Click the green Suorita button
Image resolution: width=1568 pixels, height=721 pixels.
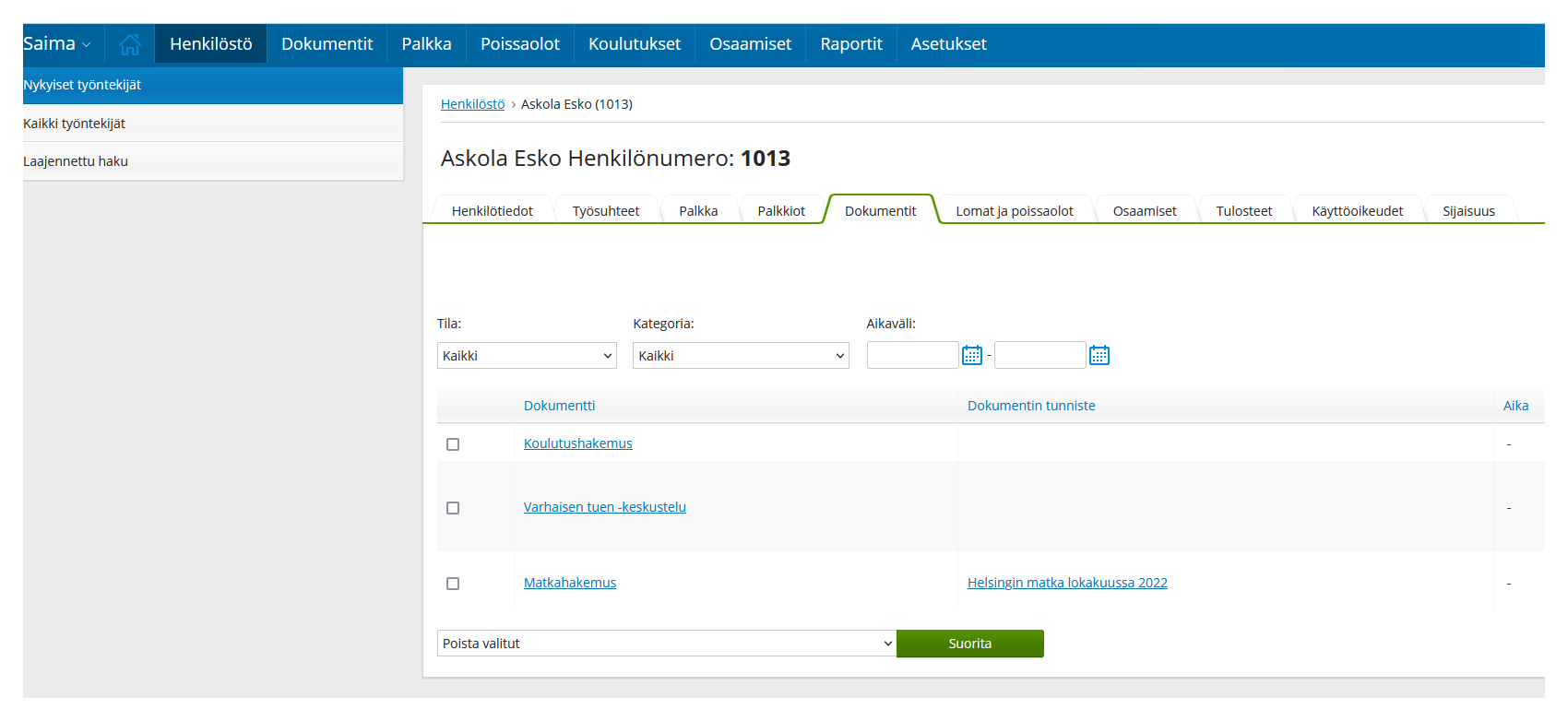(x=970, y=644)
